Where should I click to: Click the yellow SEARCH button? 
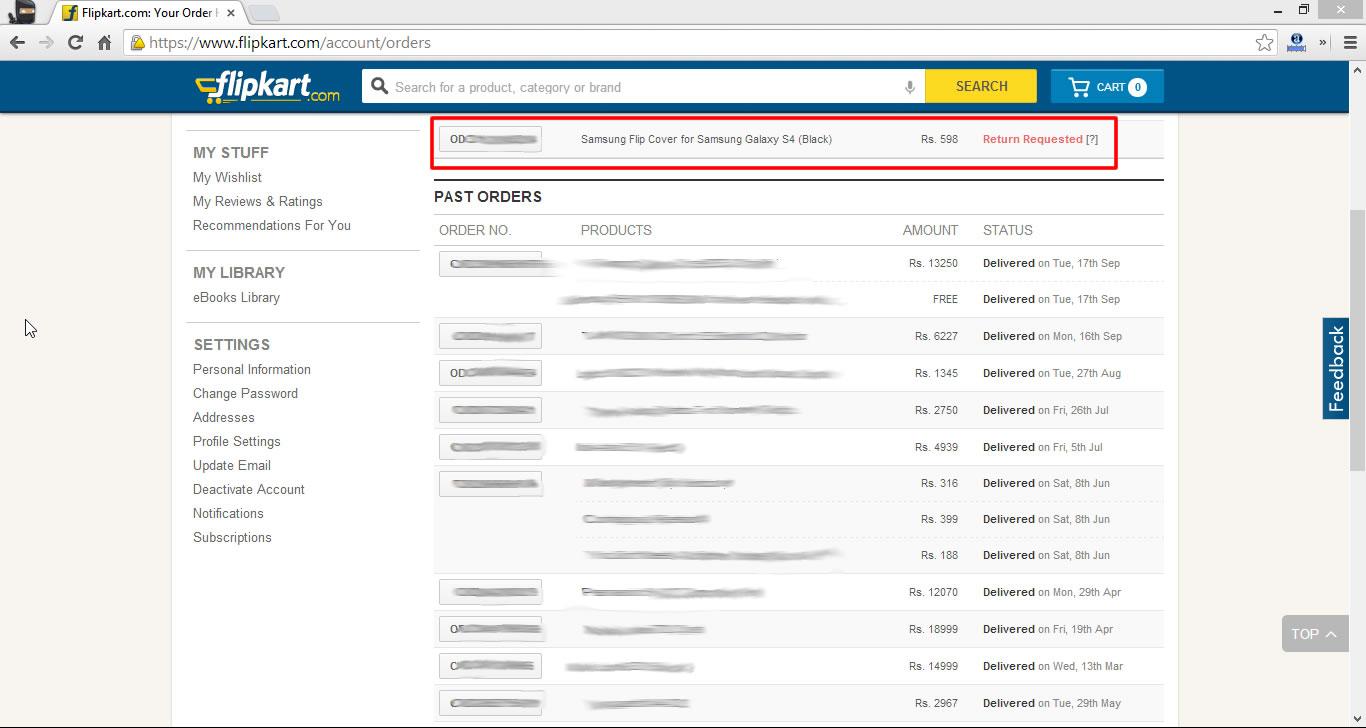[981, 86]
